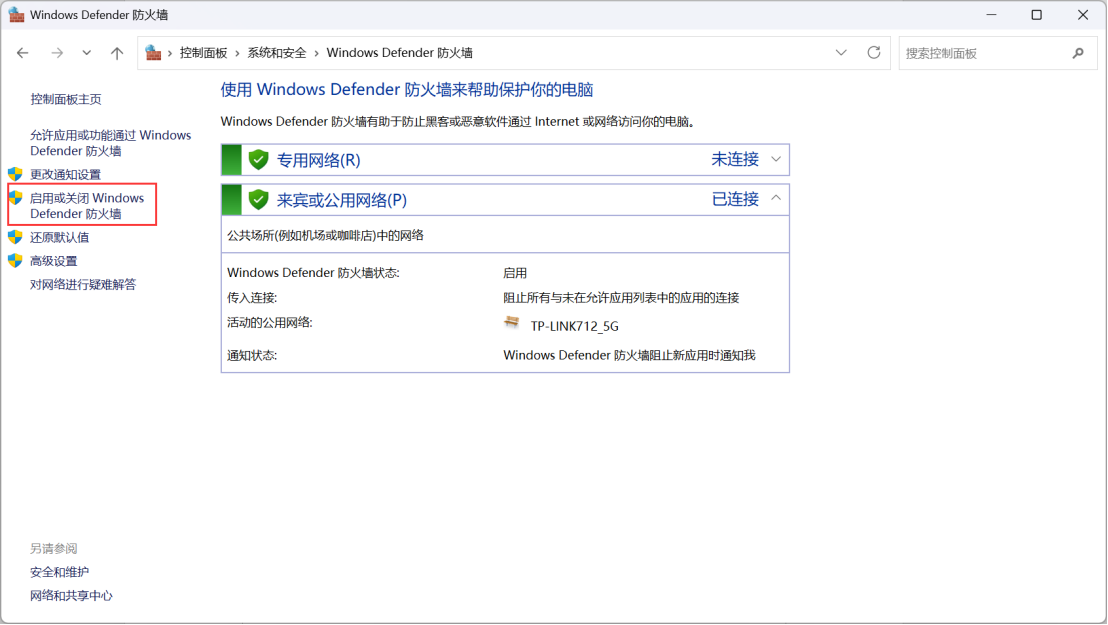Image resolution: width=1108 pixels, height=625 pixels.
Task: Go up one level with up arrow
Action: (x=117, y=53)
